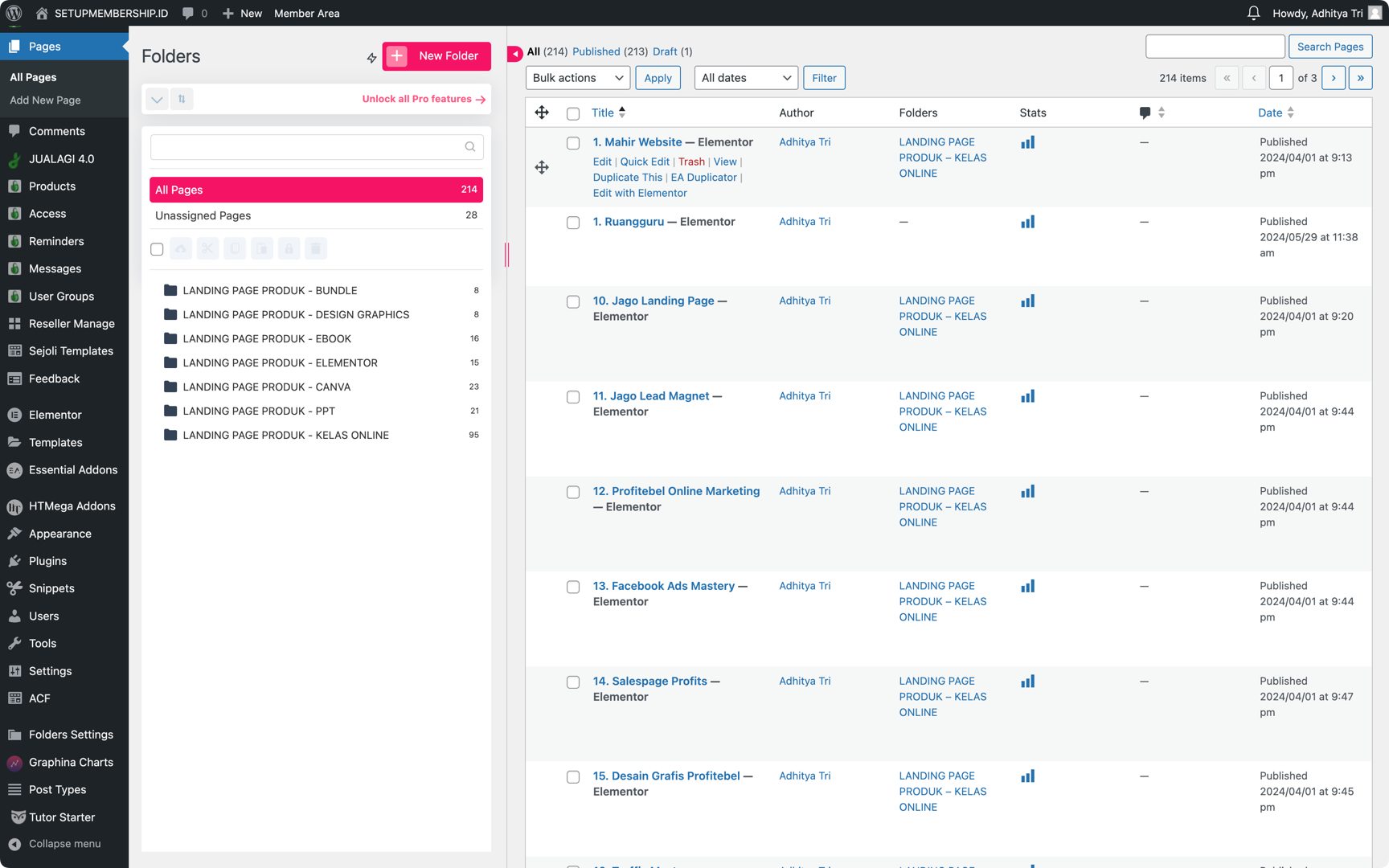Click the notification bell icon

(x=1253, y=13)
